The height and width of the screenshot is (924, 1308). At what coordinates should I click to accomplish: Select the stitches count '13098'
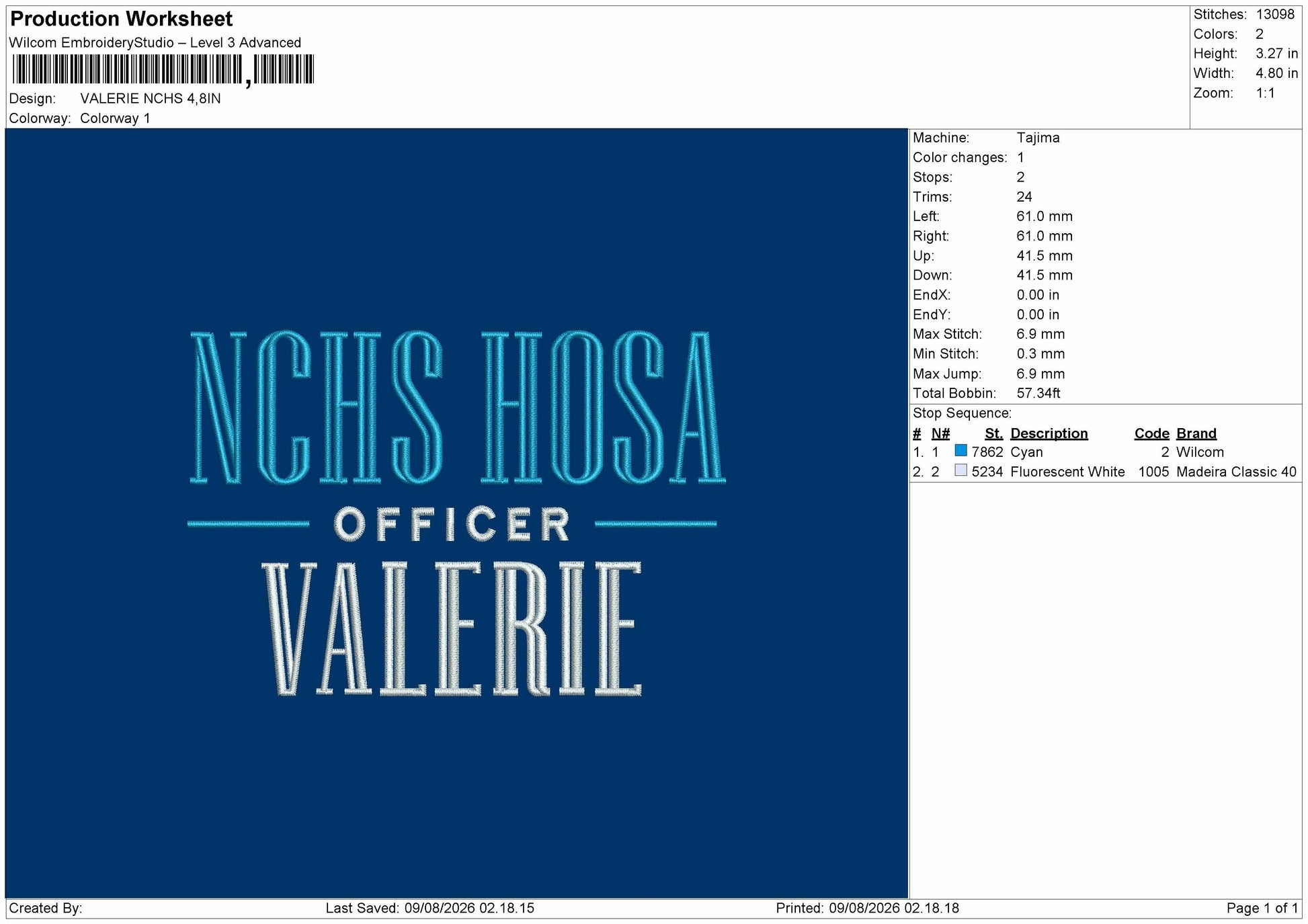[x=1275, y=15]
